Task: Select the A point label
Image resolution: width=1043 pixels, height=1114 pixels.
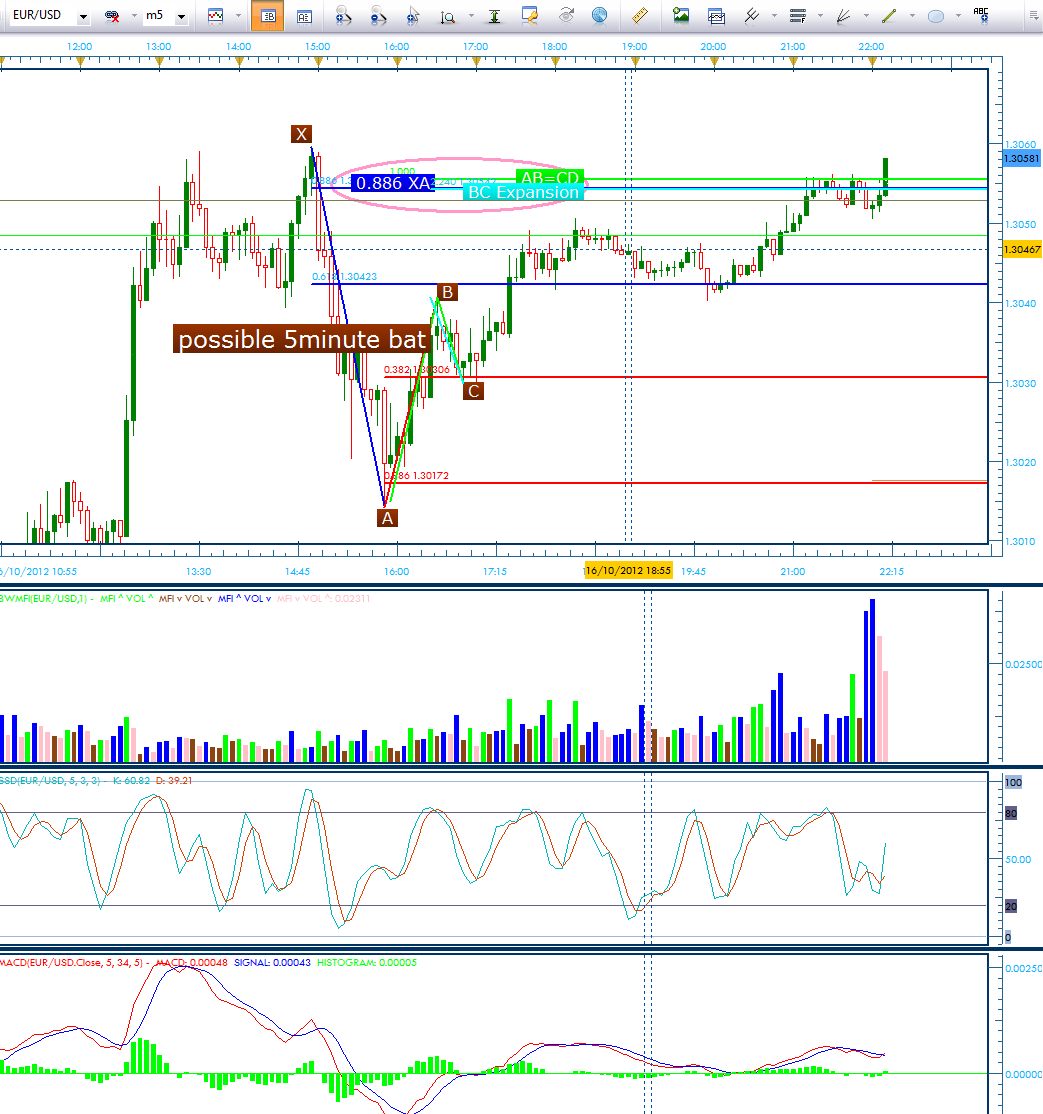Action: pos(387,518)
